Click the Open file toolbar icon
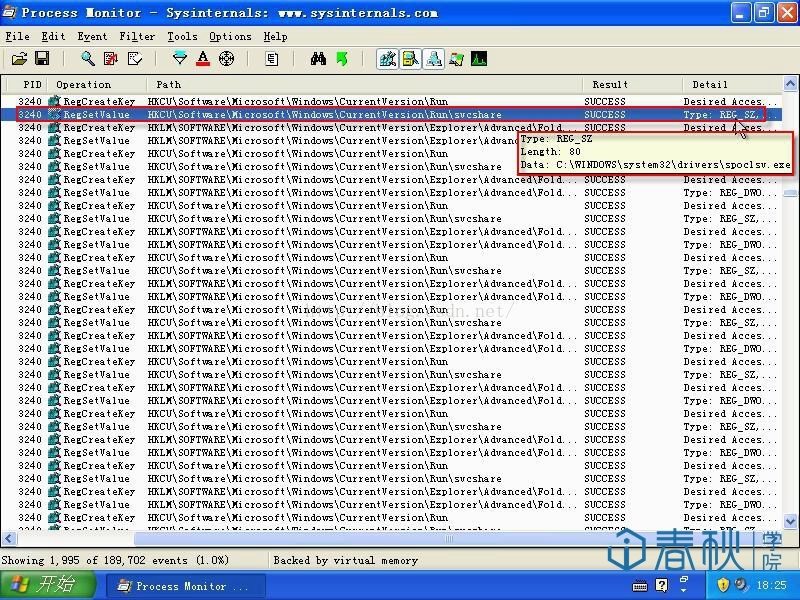The width and height of the screenshot is (800, 600). click(x=19, y=59)
